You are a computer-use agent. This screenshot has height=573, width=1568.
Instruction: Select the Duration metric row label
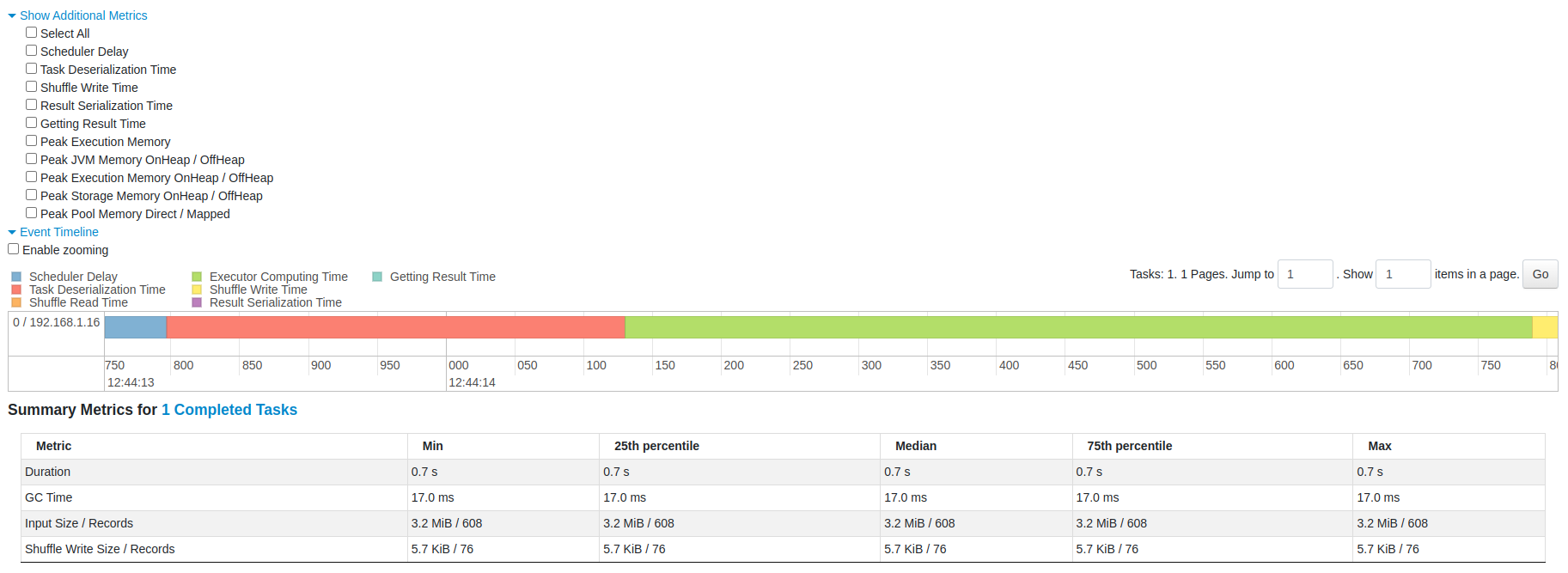tap(47, 472)
